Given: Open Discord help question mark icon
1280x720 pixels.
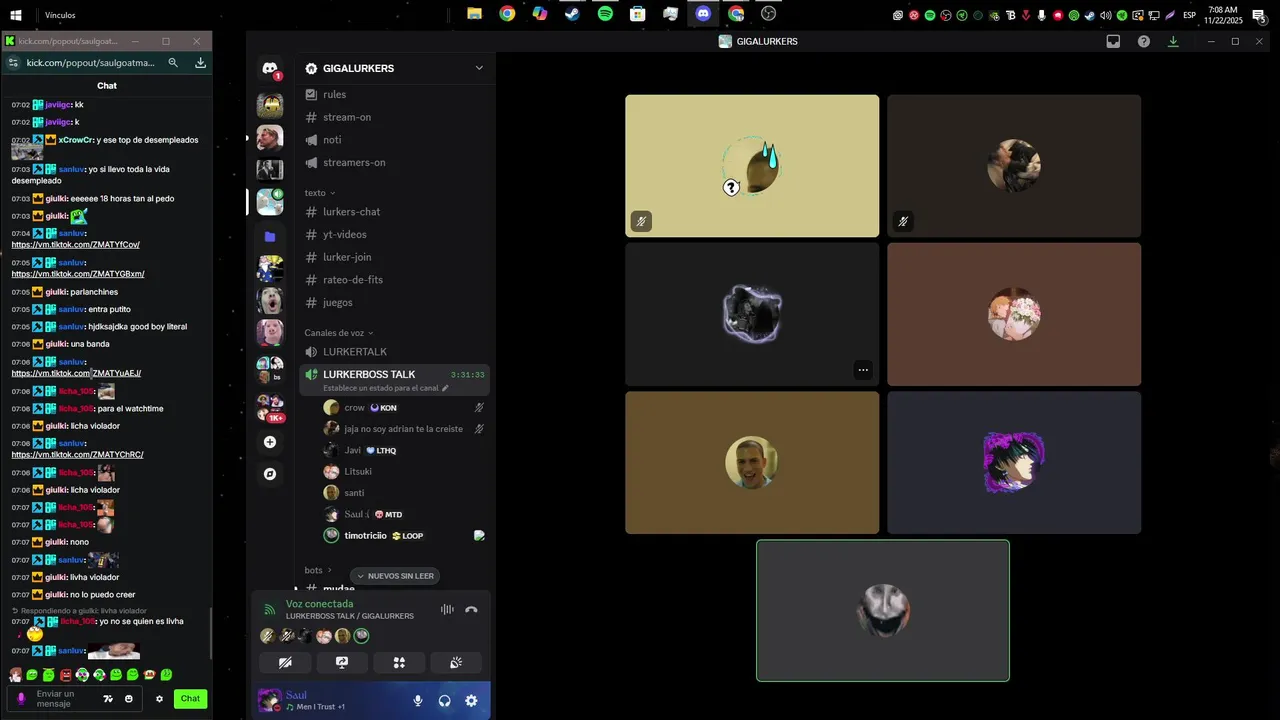Looking at the screenshot, I should 1144,42.
